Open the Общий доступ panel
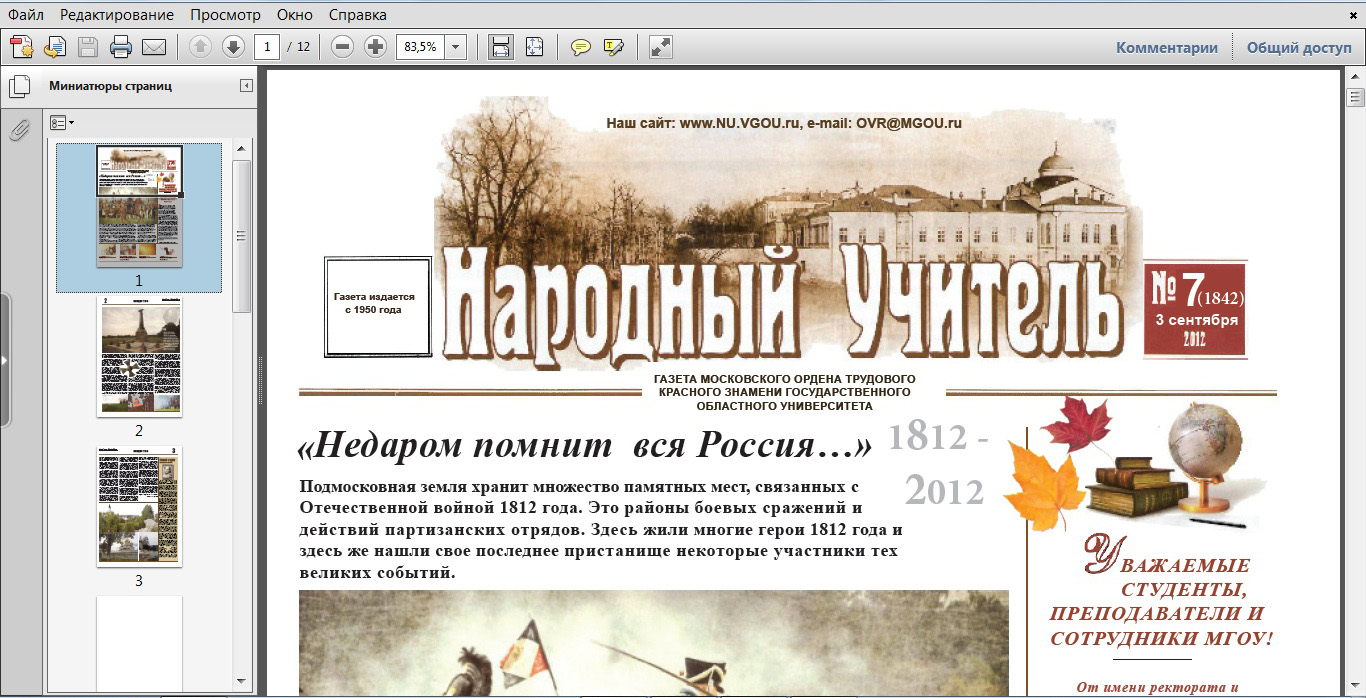The height and width of the screenshot is (698, 1366). coord(1299,47)
